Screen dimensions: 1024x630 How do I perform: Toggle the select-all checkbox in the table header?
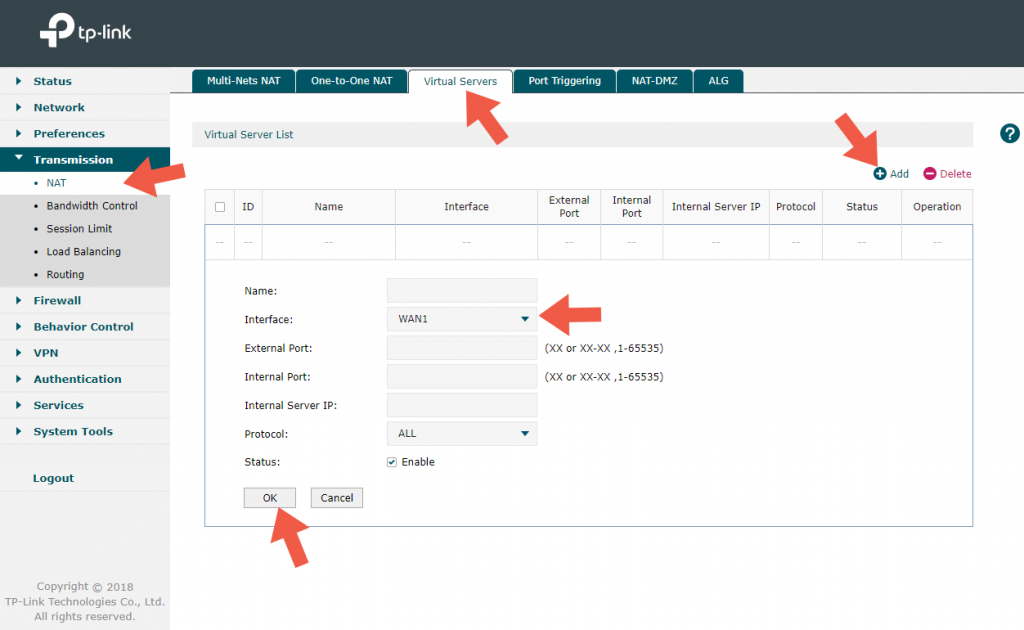click(x=221, y=206)
